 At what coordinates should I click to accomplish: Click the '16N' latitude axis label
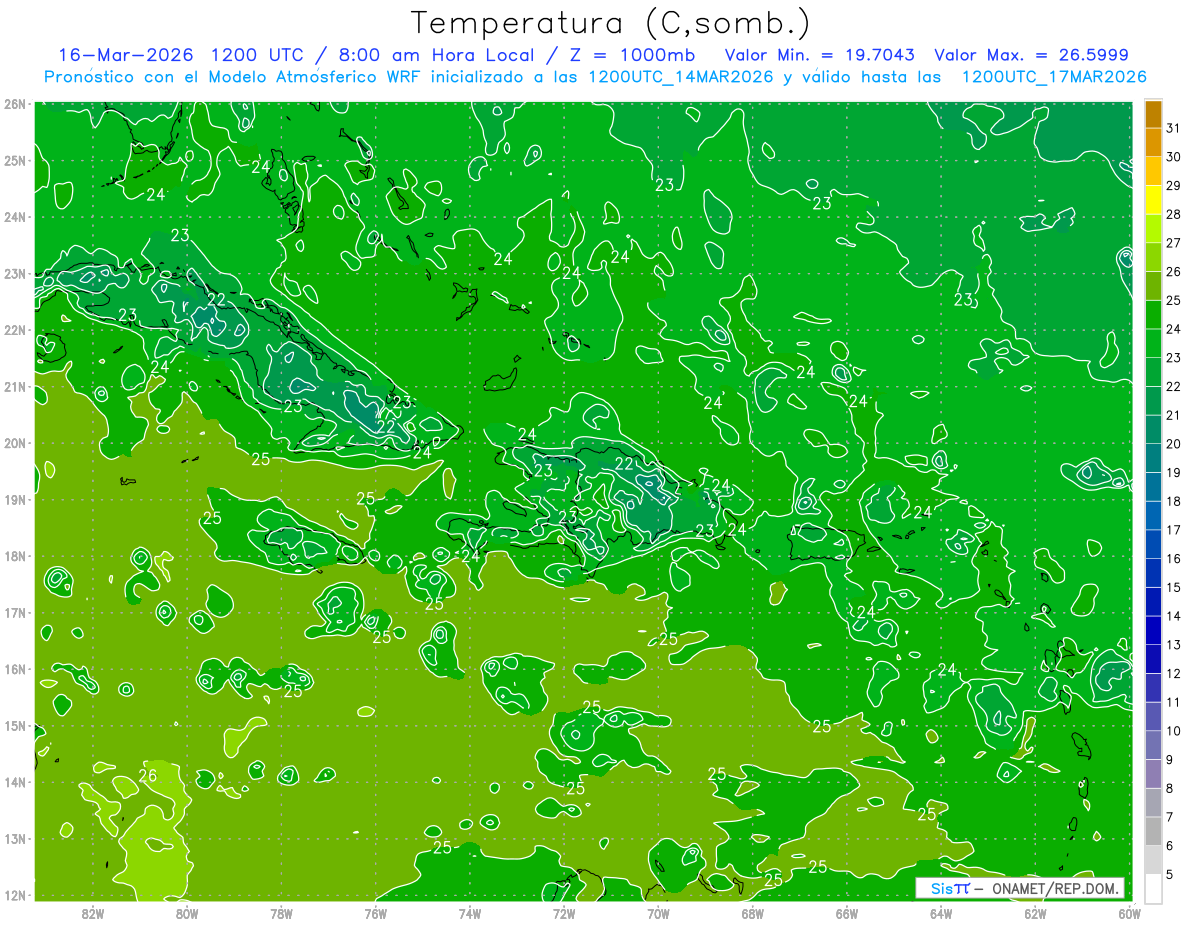[15, 669]
